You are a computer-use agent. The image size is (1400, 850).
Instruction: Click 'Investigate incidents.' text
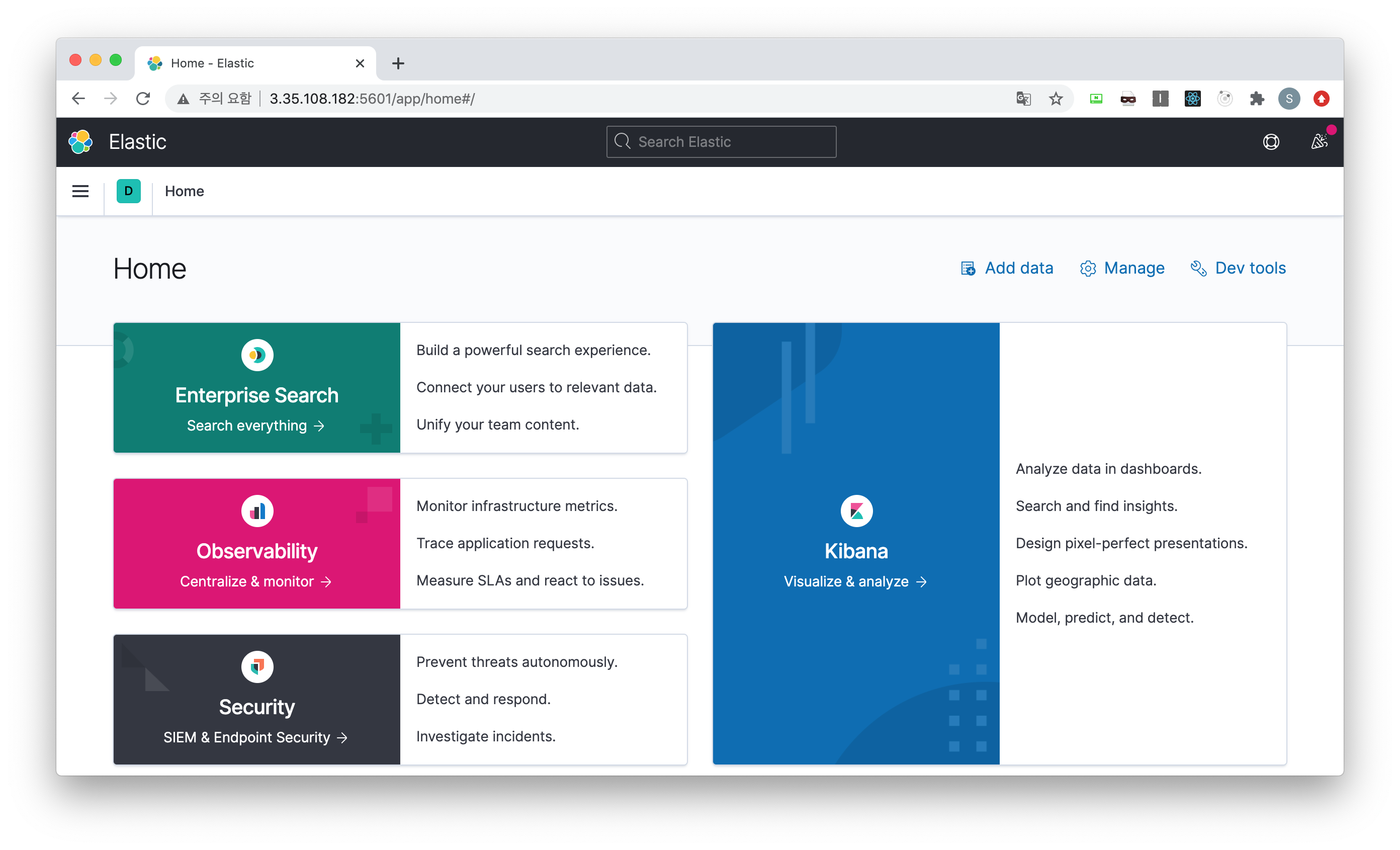tap(486, 736)
